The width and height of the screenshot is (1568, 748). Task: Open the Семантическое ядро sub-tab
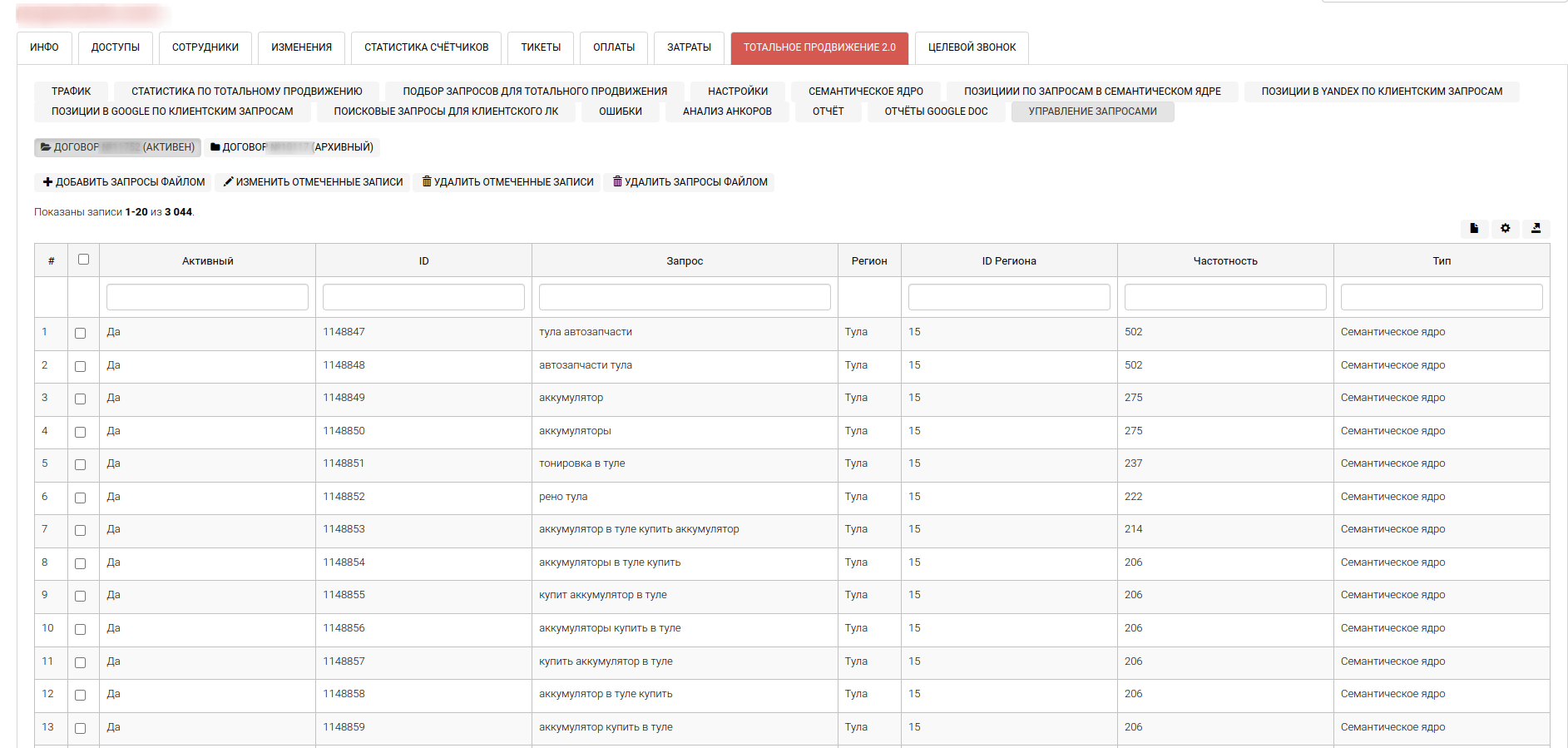[865, 92]
